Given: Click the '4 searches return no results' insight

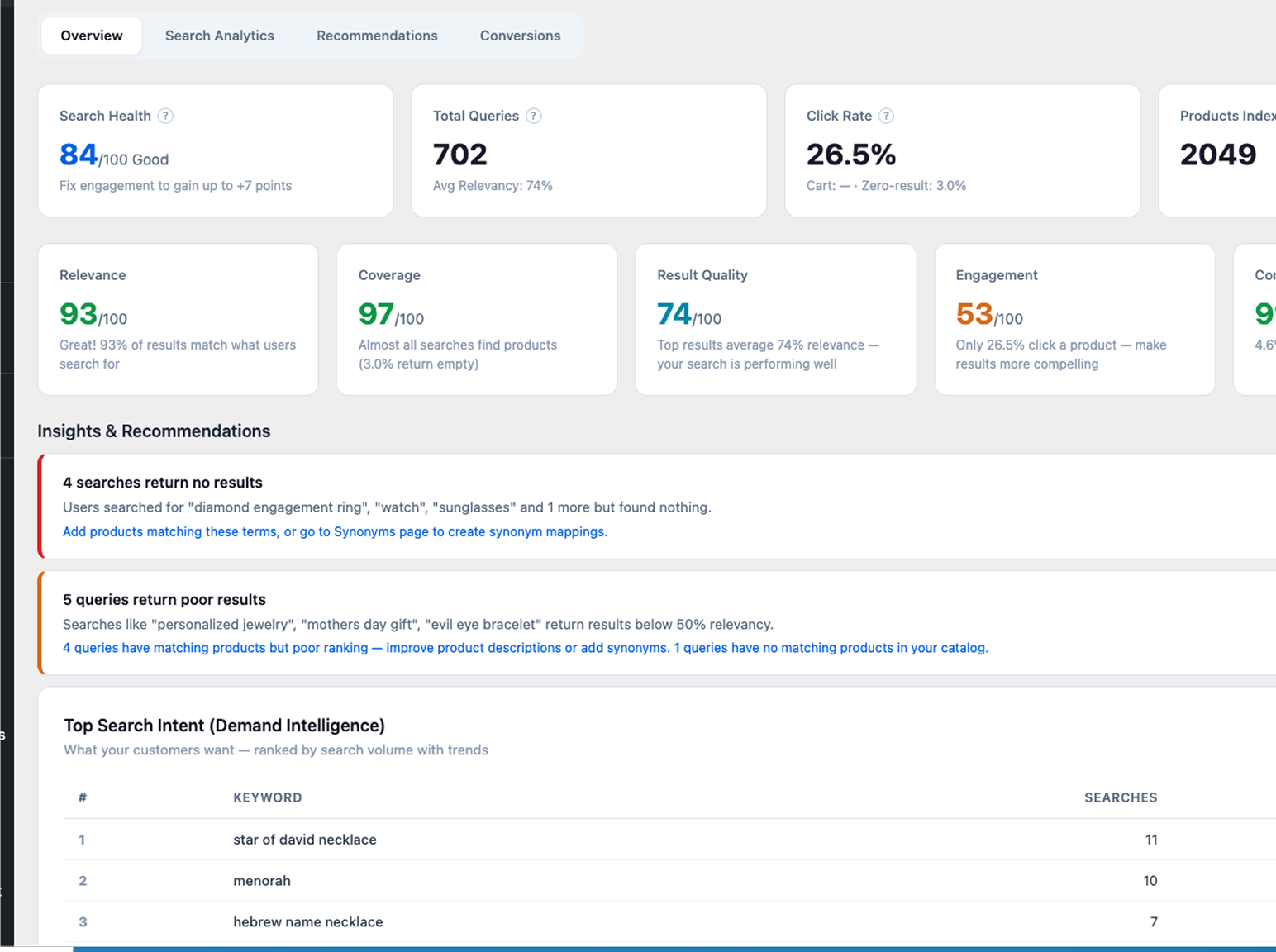Looking at the screenshot, I should click(x=163, y=483).
